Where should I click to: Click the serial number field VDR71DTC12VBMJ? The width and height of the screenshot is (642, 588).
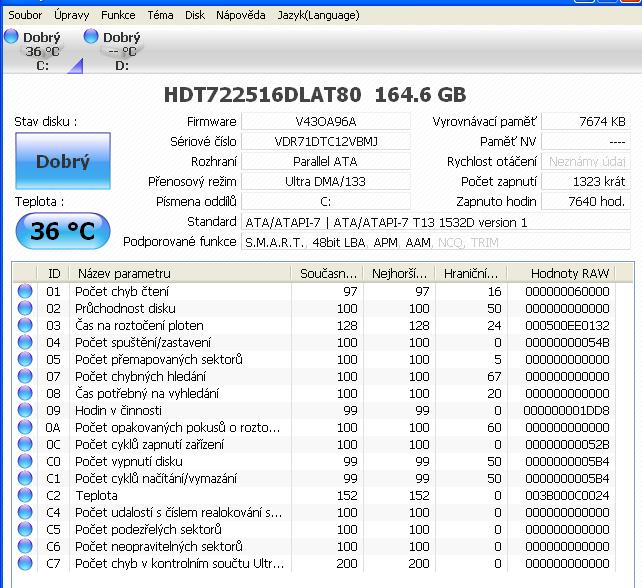tap(326, 141)
